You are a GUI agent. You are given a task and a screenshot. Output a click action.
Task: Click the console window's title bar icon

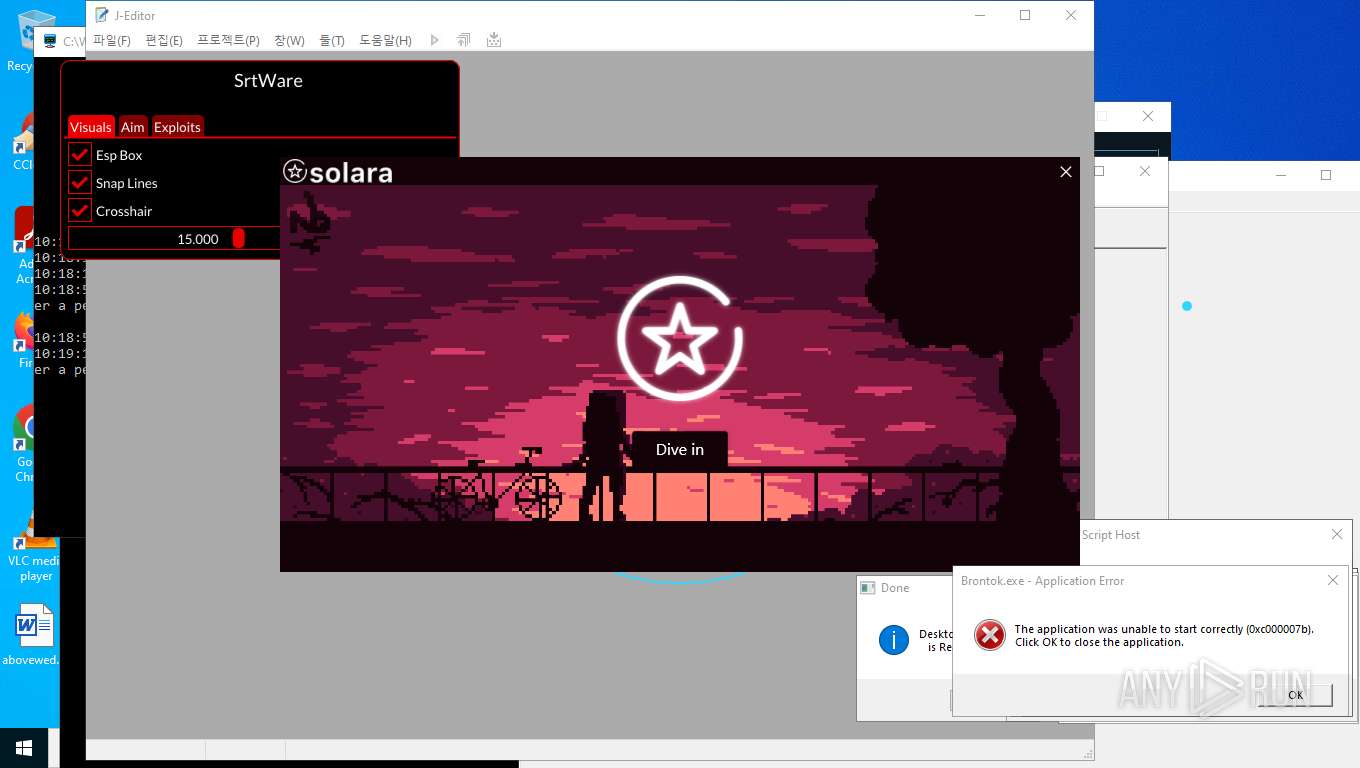click(x=49, y=41)
